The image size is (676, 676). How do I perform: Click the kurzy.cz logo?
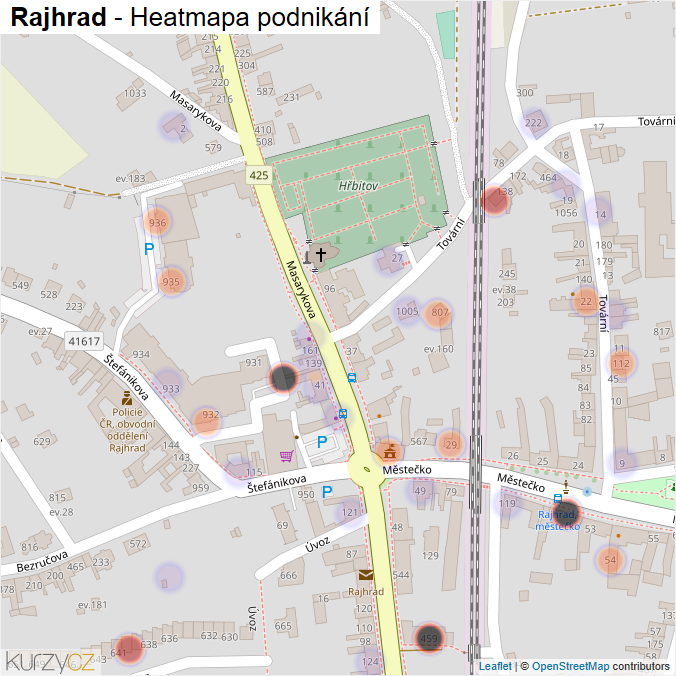click(x=50, y=662)
